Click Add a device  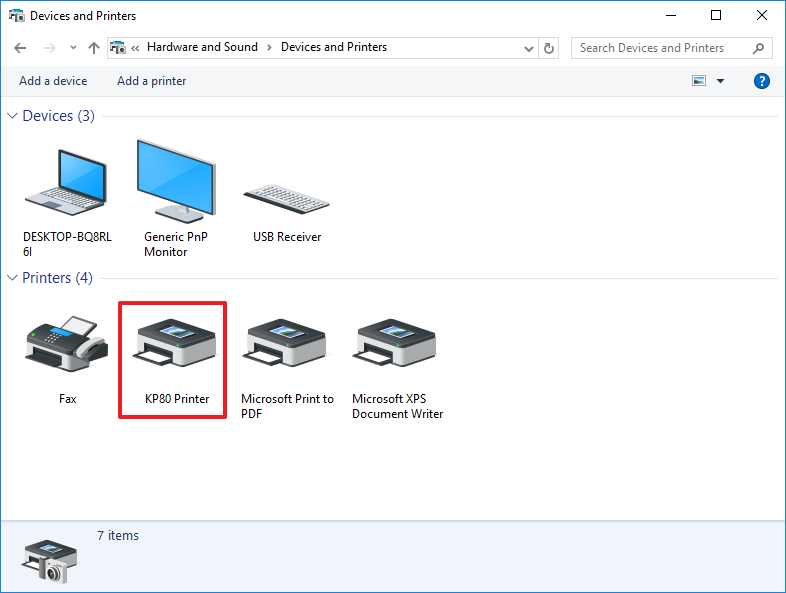53,81
